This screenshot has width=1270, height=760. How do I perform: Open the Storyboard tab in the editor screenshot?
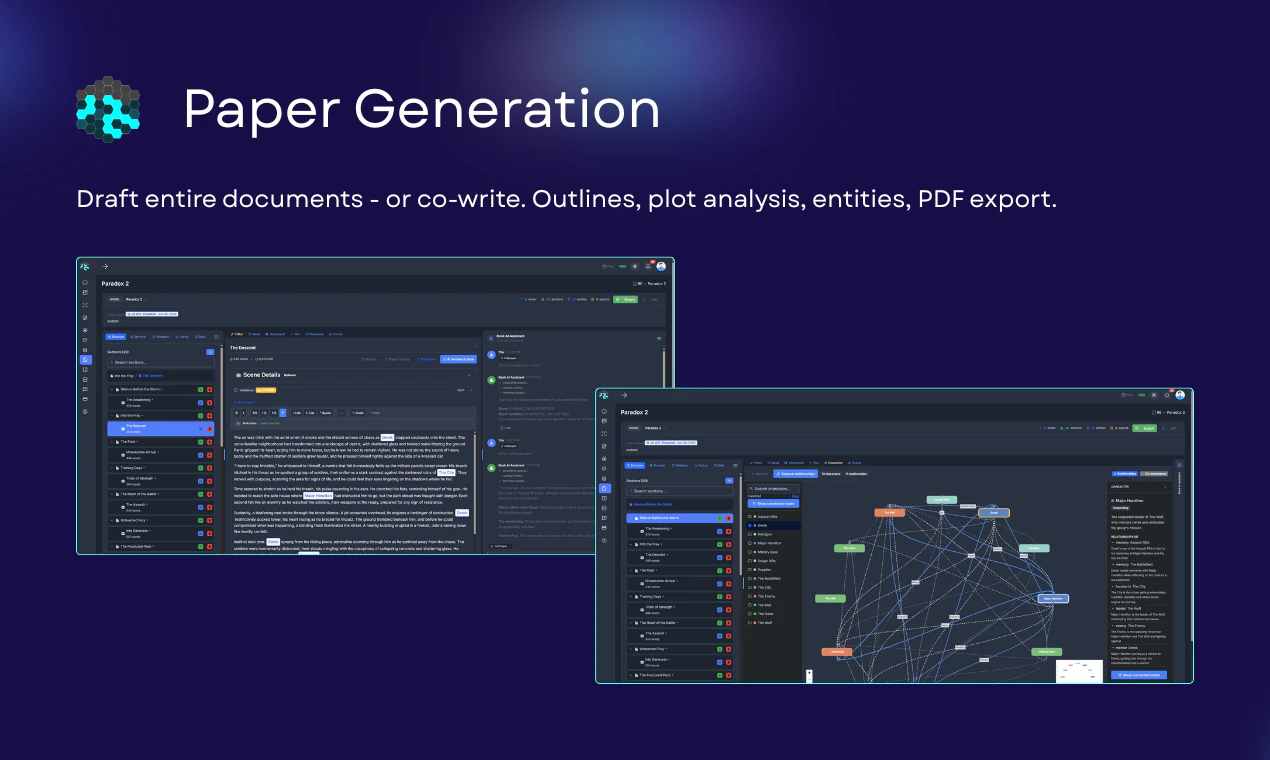click(x=275, y=334)
